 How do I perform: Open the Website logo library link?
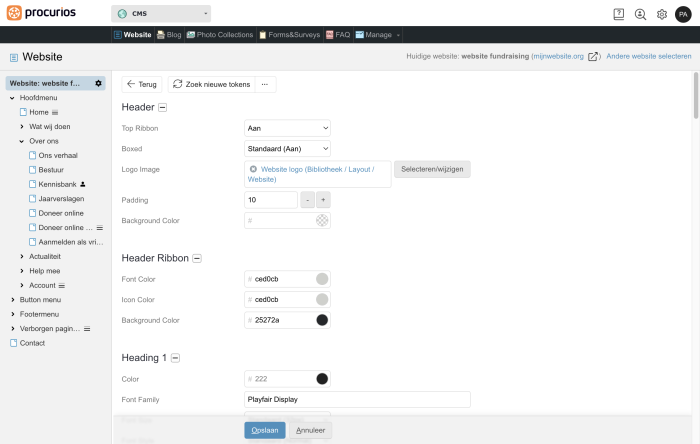coord(312,174)
